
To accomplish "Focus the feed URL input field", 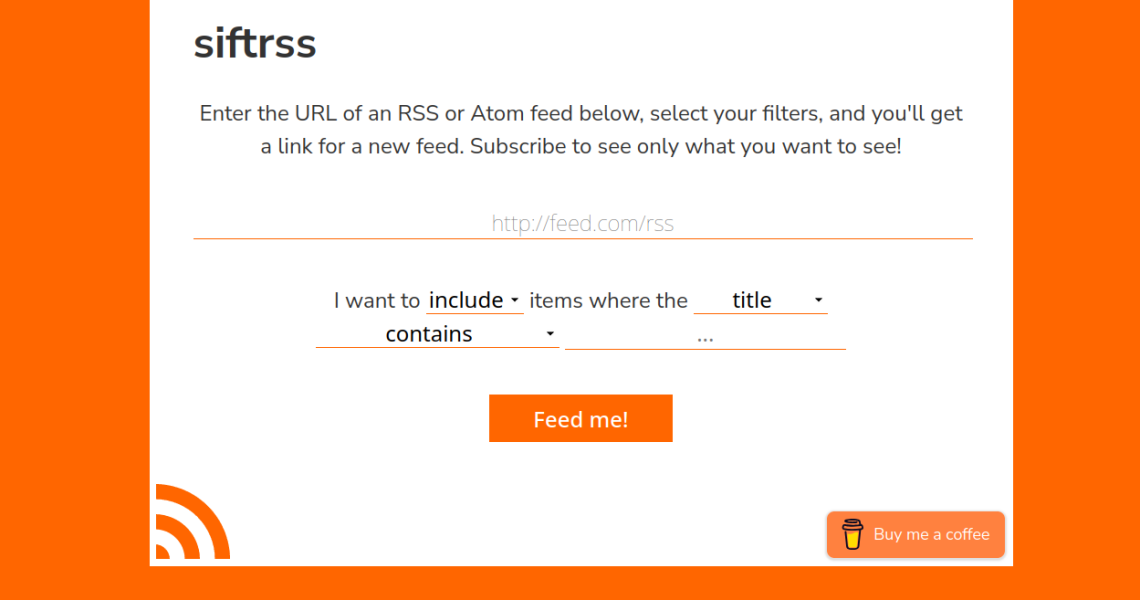I will pyautogui.click(x=582, y=223).
